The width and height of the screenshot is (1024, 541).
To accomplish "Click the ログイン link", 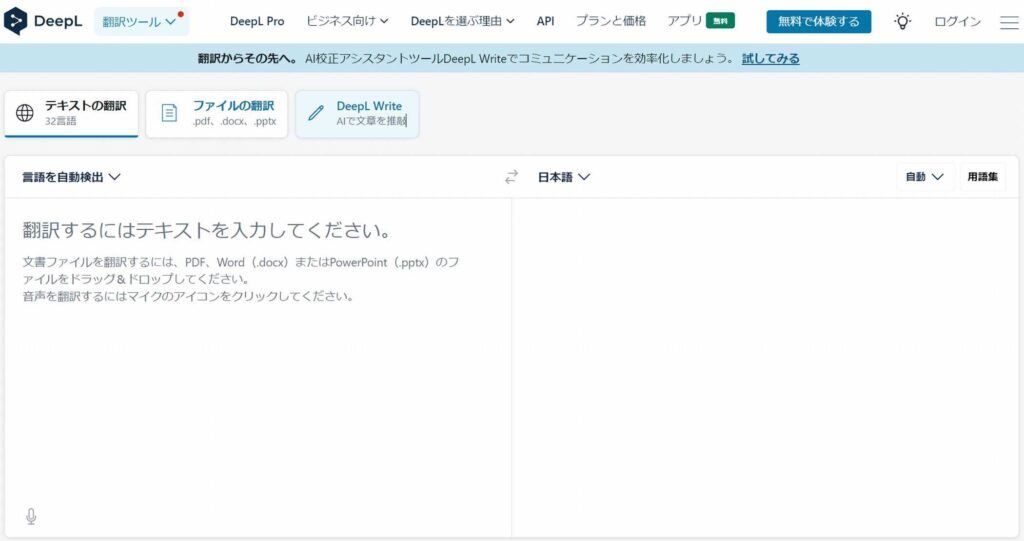I will [957, 21].
